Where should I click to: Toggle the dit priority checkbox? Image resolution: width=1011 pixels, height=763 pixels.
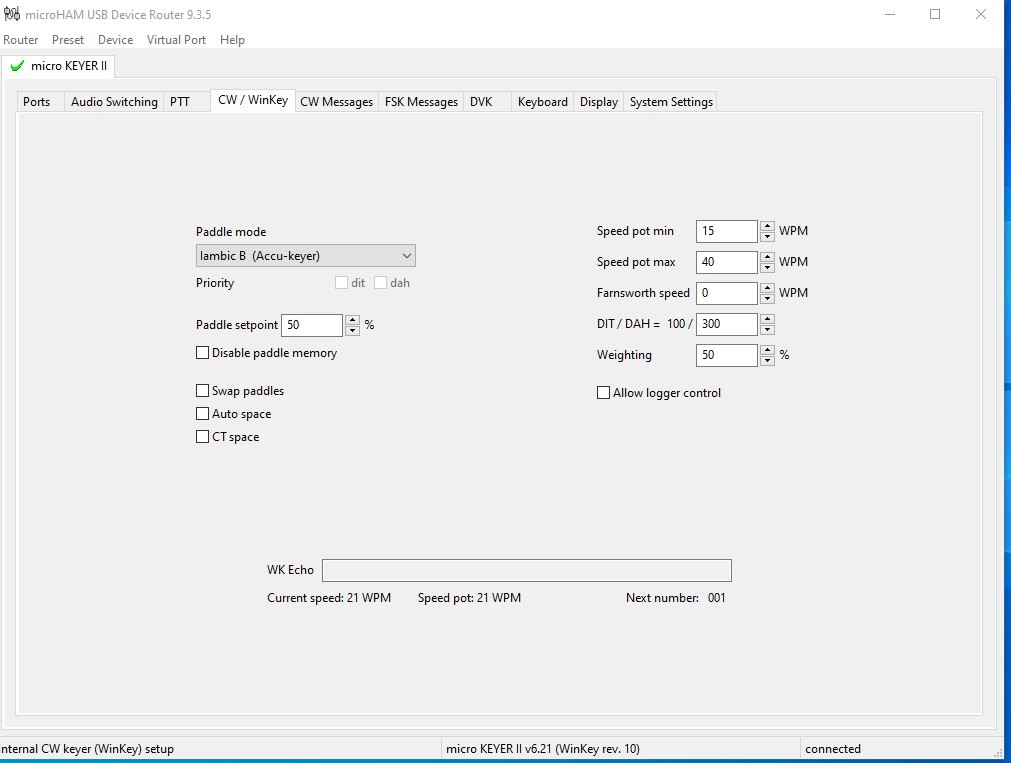tap(342, 283)
